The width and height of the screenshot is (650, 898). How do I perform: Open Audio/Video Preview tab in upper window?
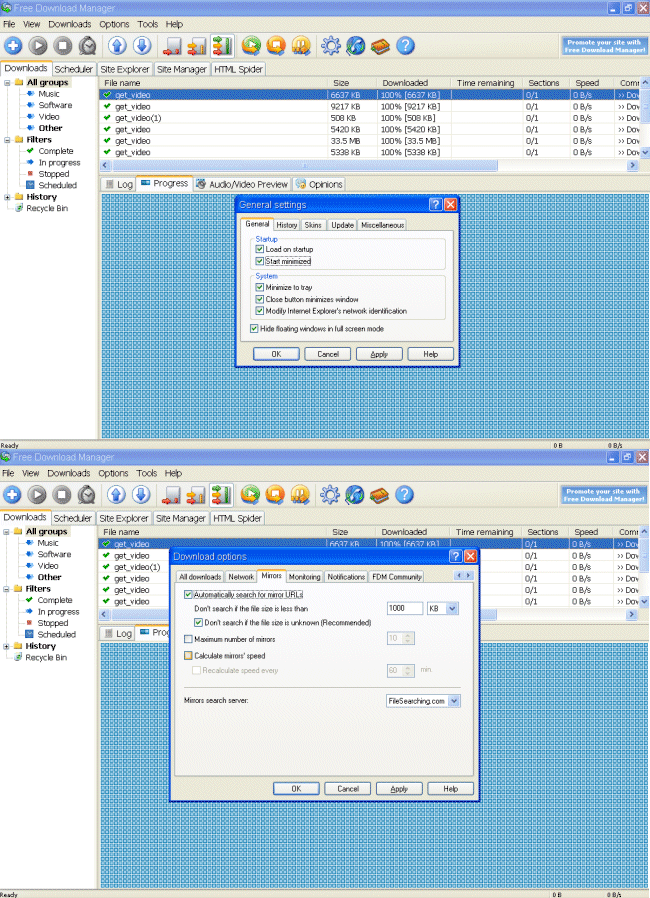pyautogui.click(x=242, y=184)
